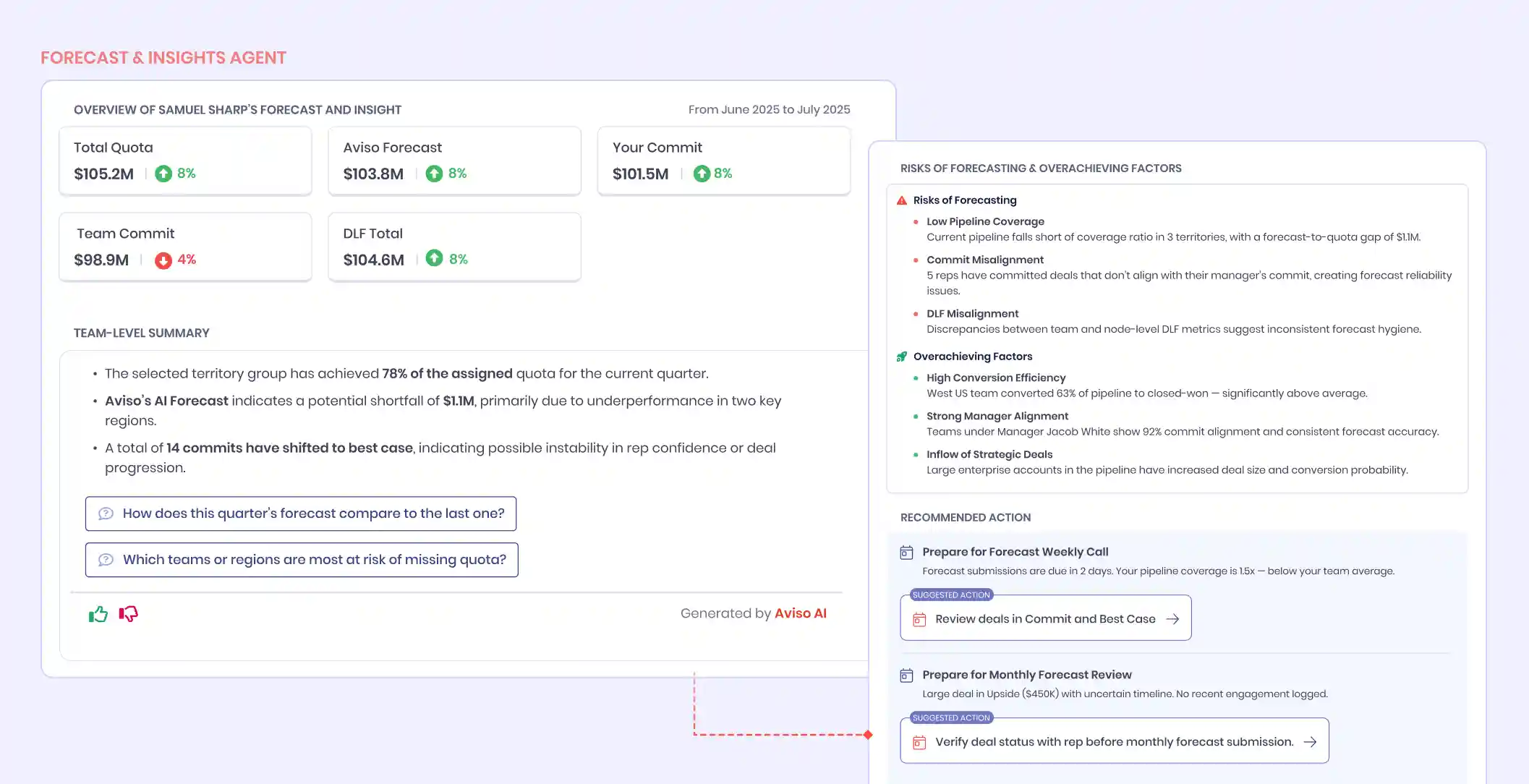Click arrow on Verify deal status action

[1310, 742]
